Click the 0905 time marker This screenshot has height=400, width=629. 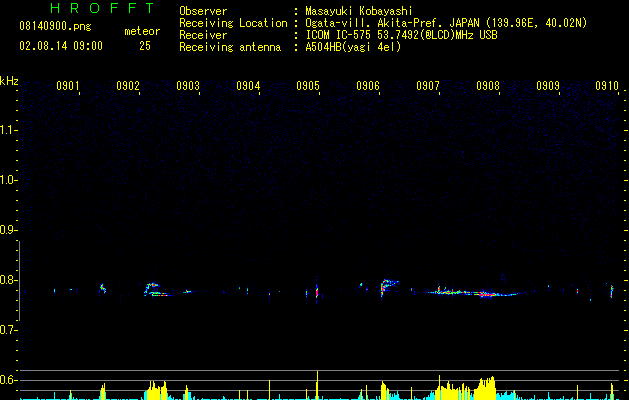tap(308, 86)
